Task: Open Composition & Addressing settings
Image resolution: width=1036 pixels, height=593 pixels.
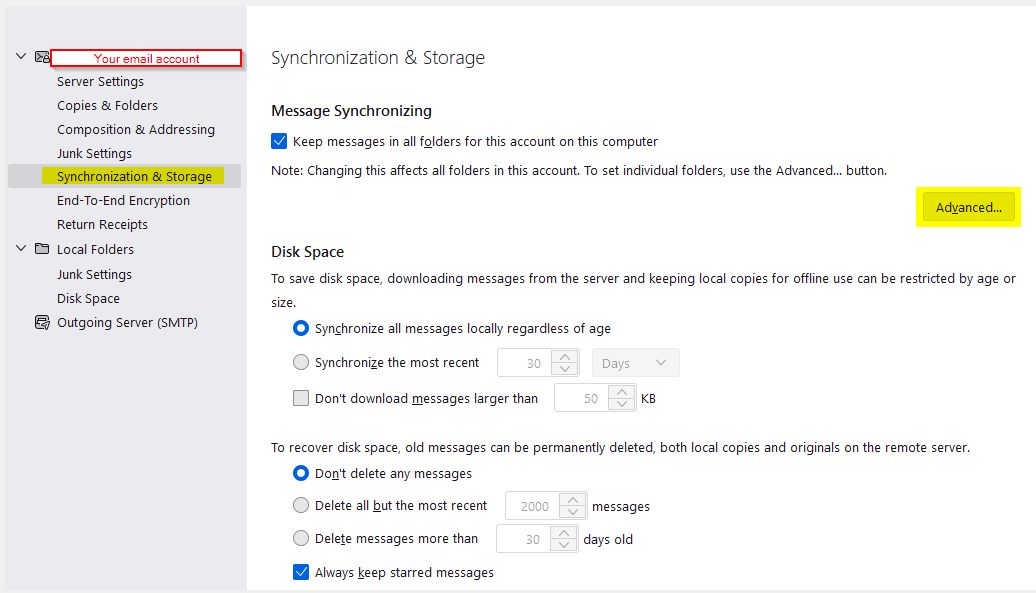Action: point(135,129)
